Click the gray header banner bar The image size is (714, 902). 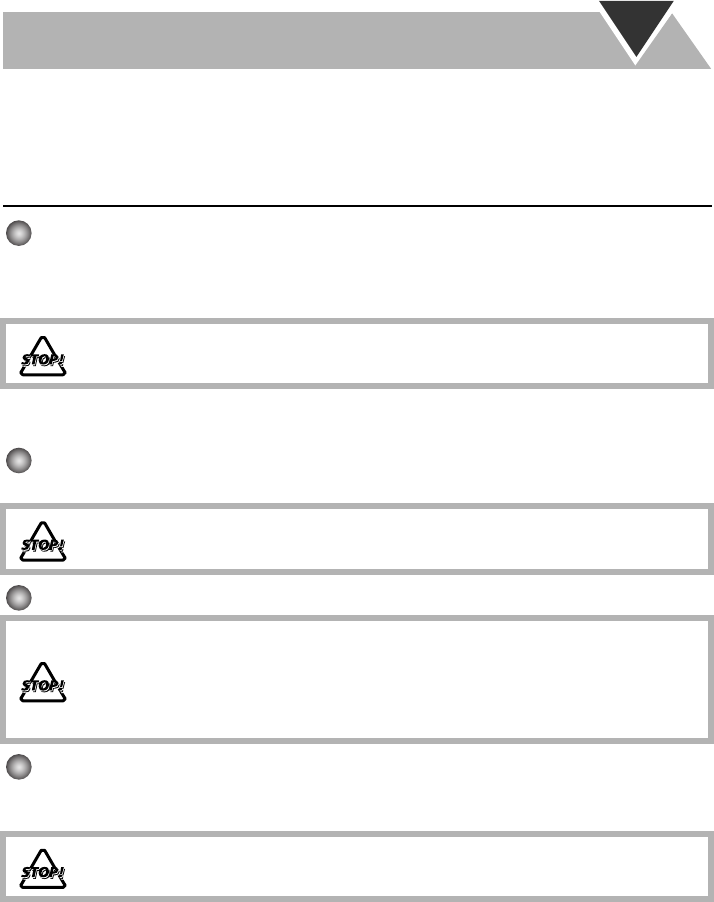(x=300, y=40)
